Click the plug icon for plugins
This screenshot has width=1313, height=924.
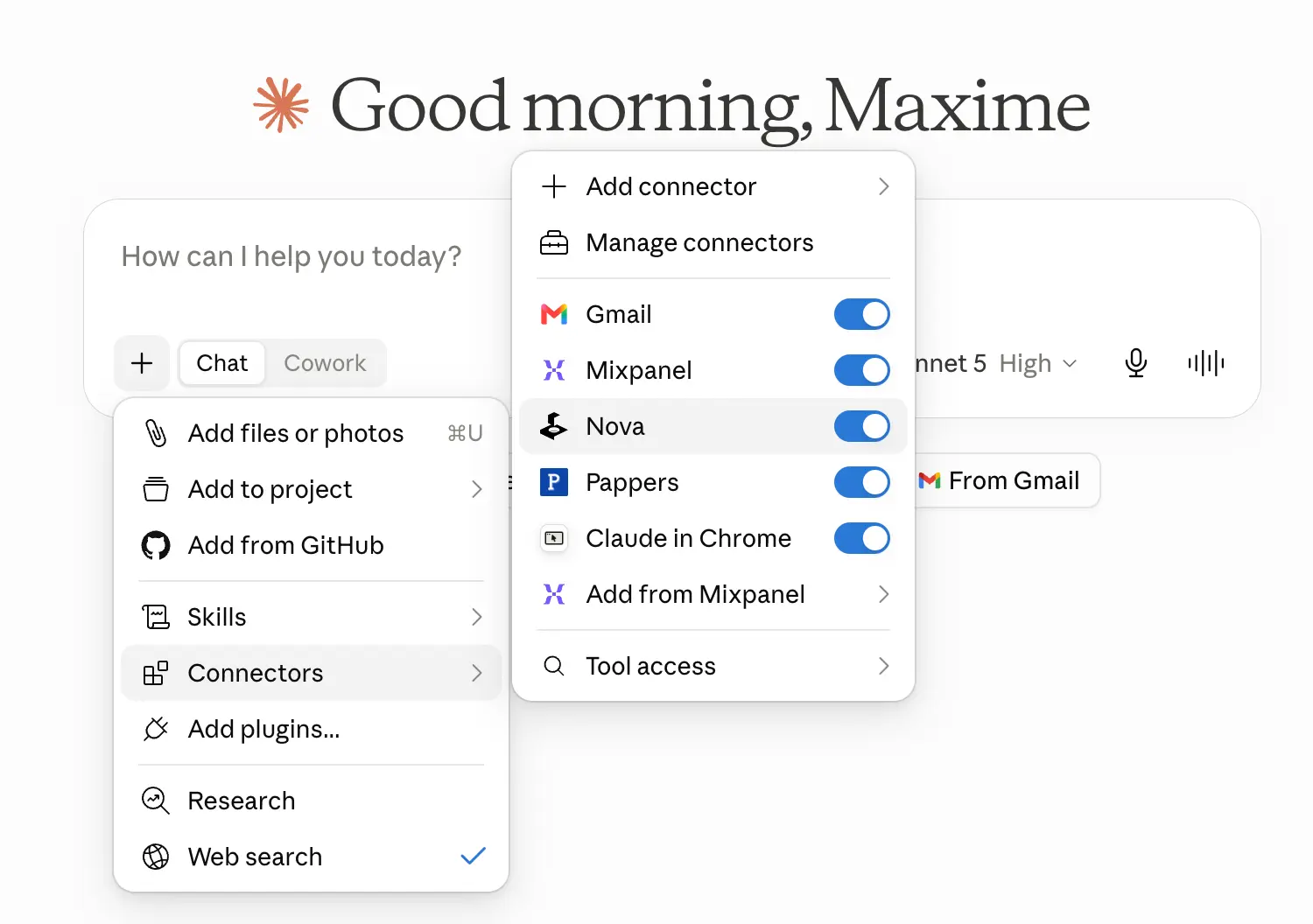coord(156,729)
